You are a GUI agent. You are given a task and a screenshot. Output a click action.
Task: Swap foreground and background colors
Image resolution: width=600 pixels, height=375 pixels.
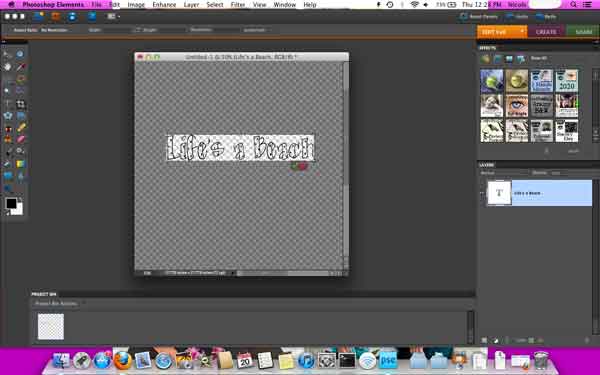pos(20,200)
